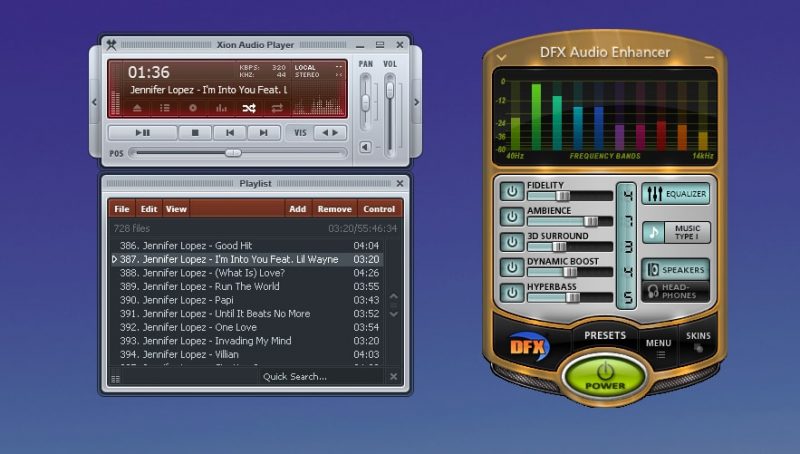
Task: Open the playlist Remove menu
Action: point(334,209)
